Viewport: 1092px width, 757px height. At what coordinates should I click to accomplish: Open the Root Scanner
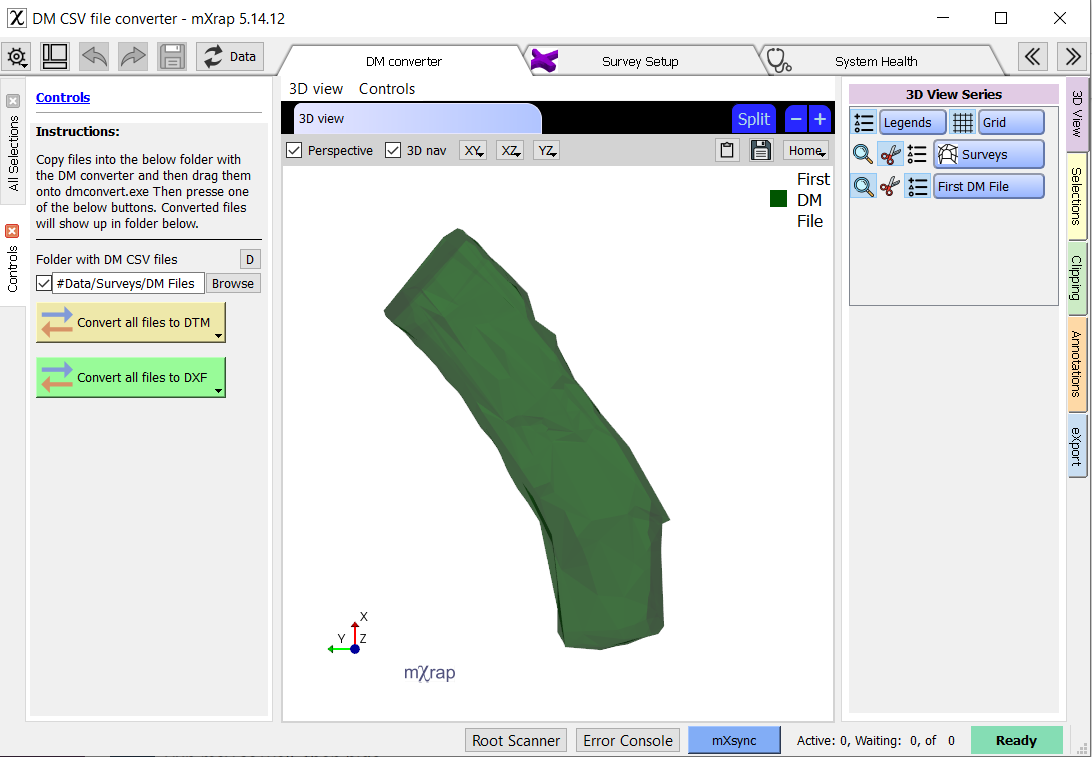[516, 740]
